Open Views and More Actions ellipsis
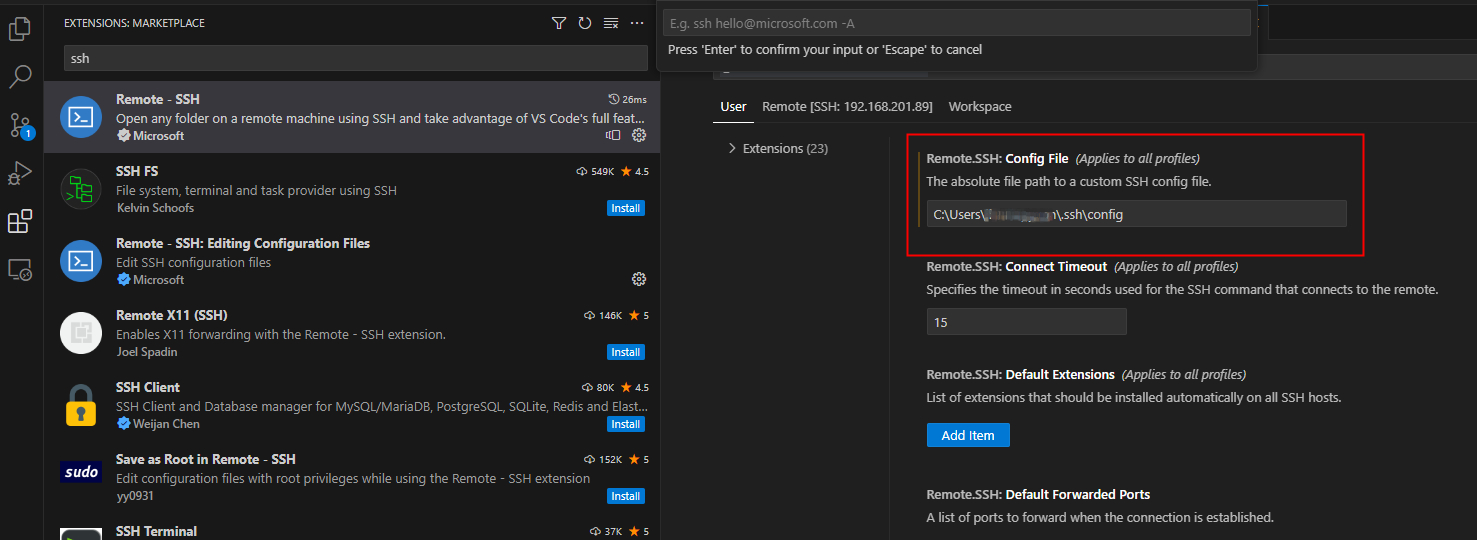 (x=637, y=23)
